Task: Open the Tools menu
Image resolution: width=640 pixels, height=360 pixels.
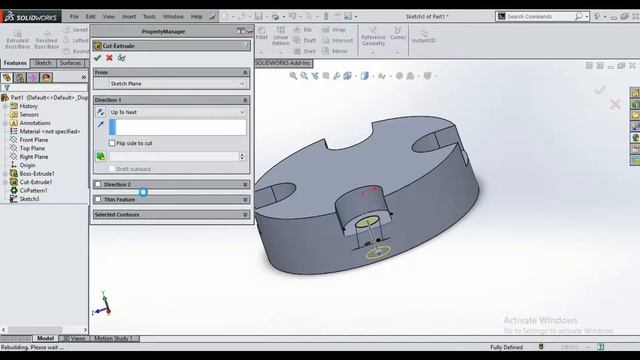Action: 149,16
